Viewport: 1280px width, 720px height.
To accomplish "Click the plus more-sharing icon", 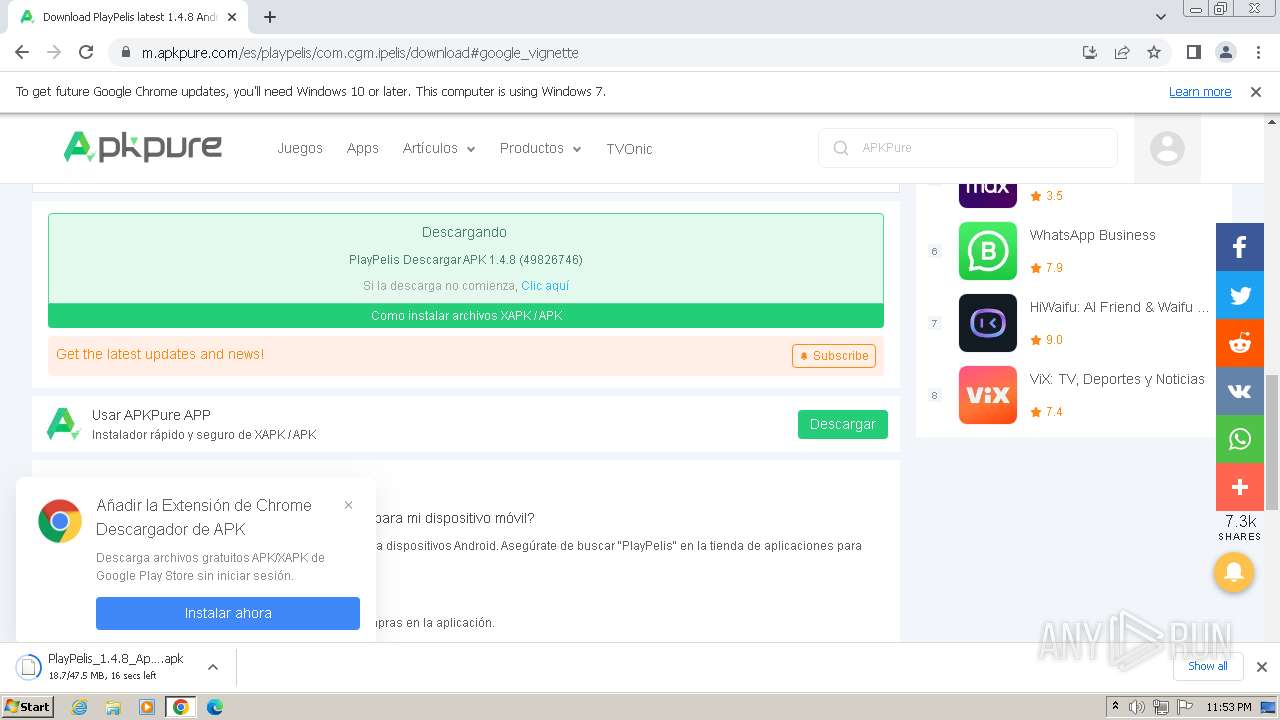I will coord(1240,487).
